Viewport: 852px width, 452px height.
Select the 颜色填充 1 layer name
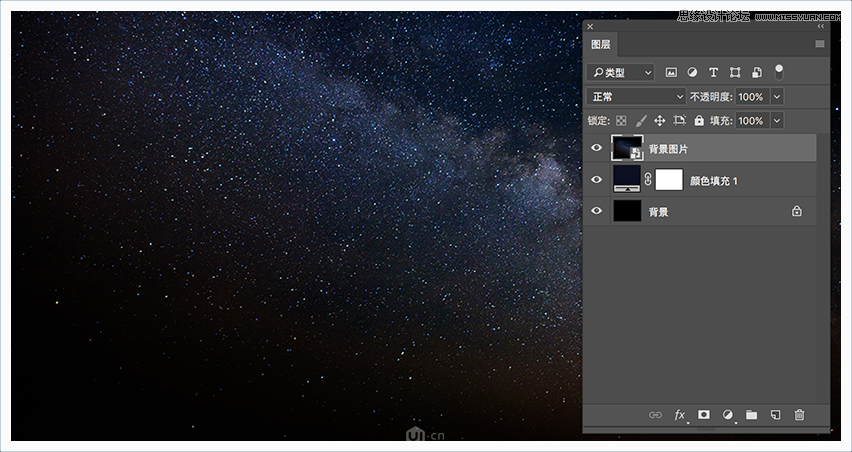[714, 181]
